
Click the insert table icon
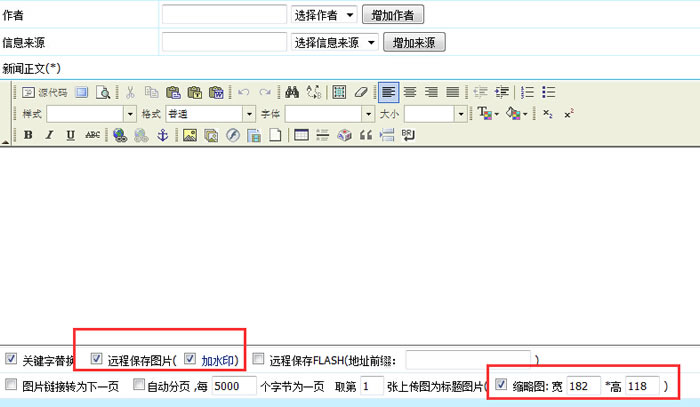pos(301,135)
